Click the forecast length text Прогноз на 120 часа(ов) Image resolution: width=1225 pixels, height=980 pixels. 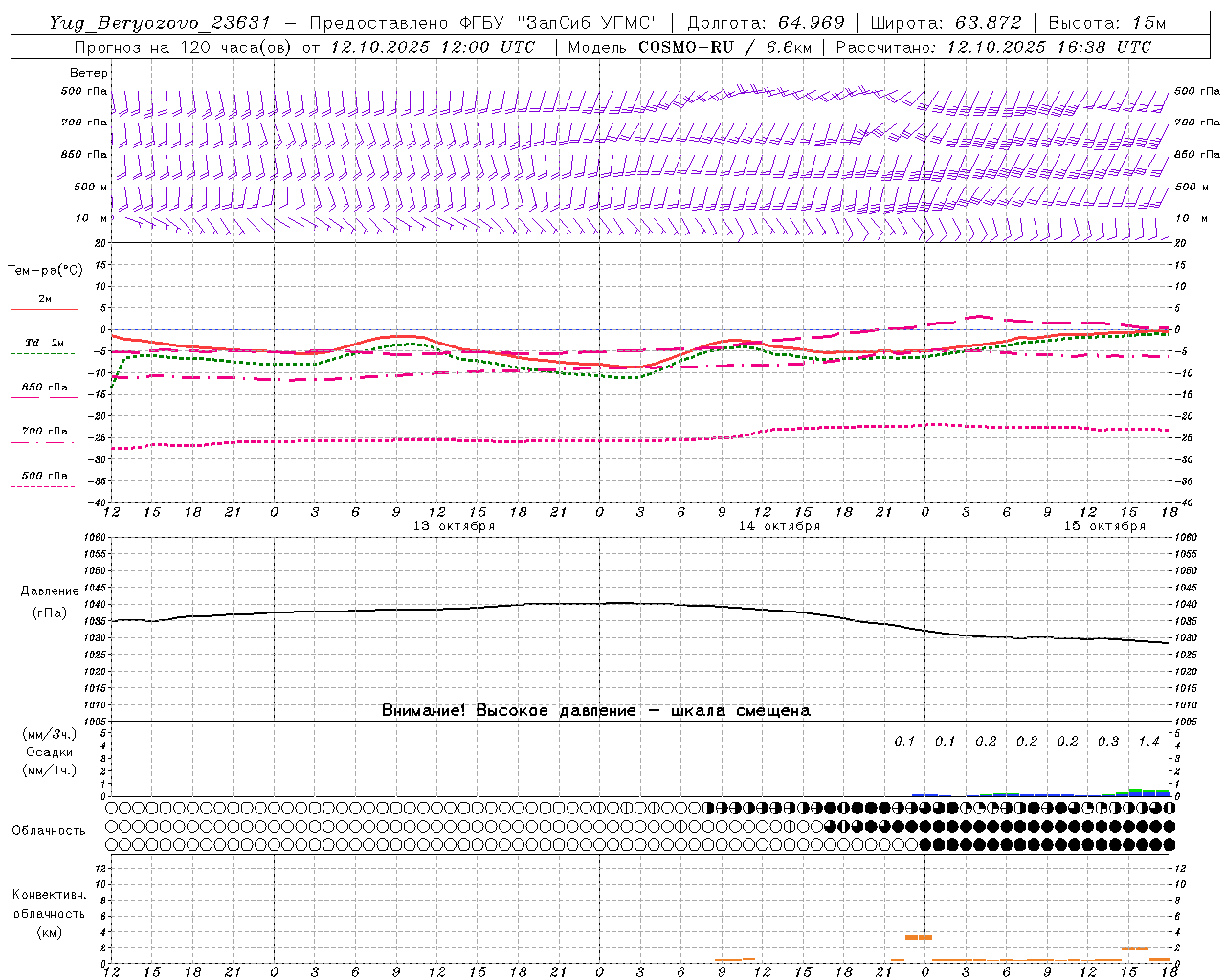click(185, 47)
